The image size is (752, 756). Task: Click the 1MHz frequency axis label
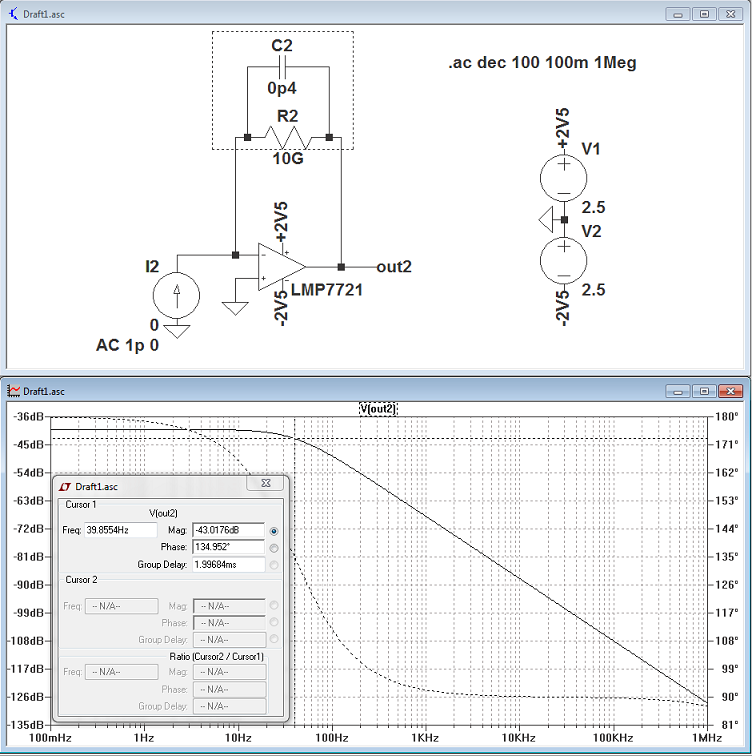tap(707, 738)
